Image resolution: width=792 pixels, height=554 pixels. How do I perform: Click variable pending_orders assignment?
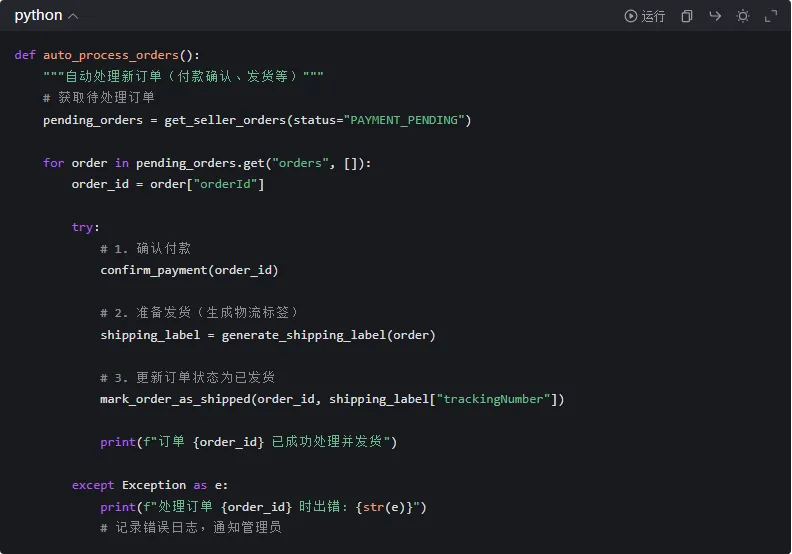[93, 120]
